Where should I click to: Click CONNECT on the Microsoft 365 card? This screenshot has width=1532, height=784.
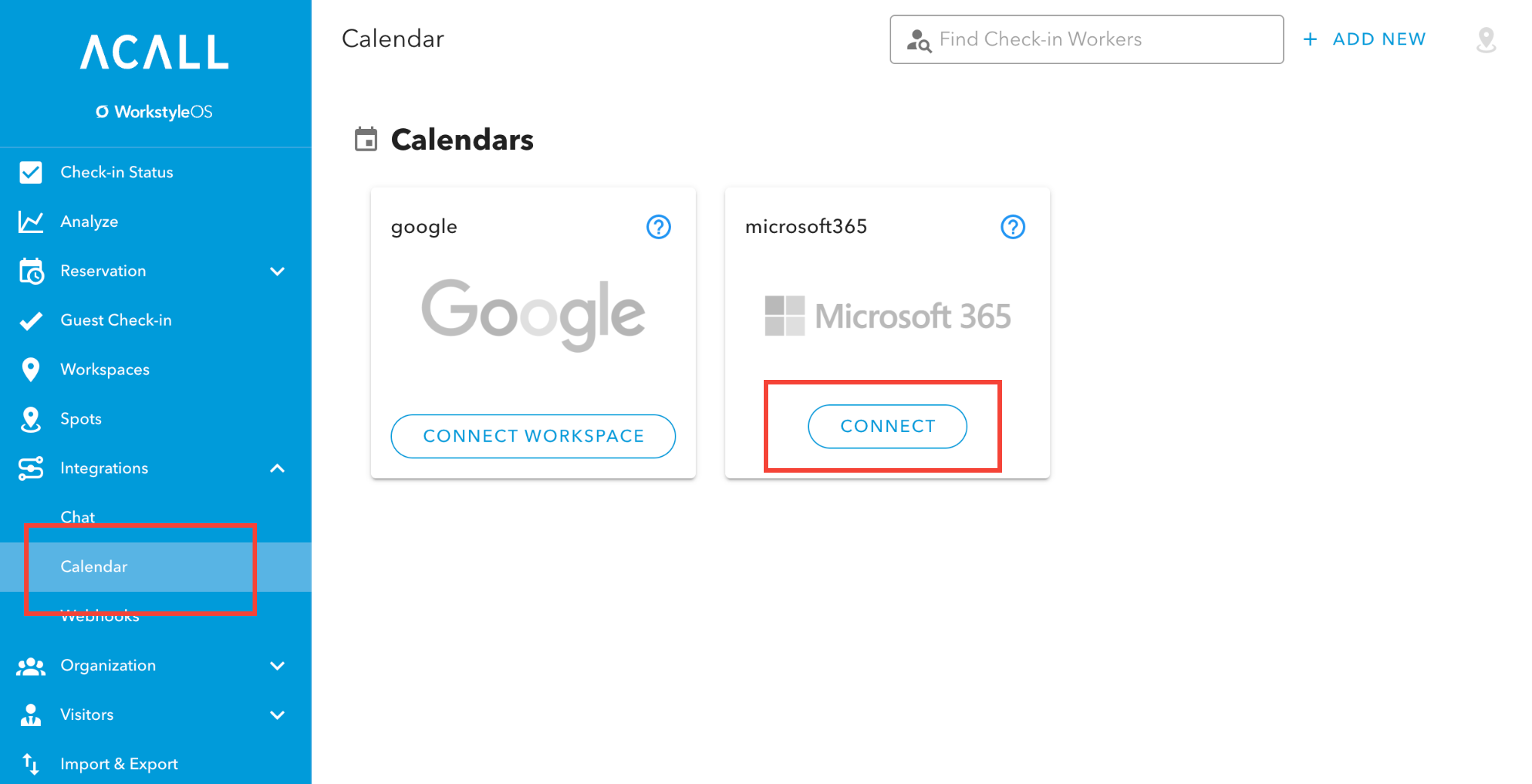(887, 427)
